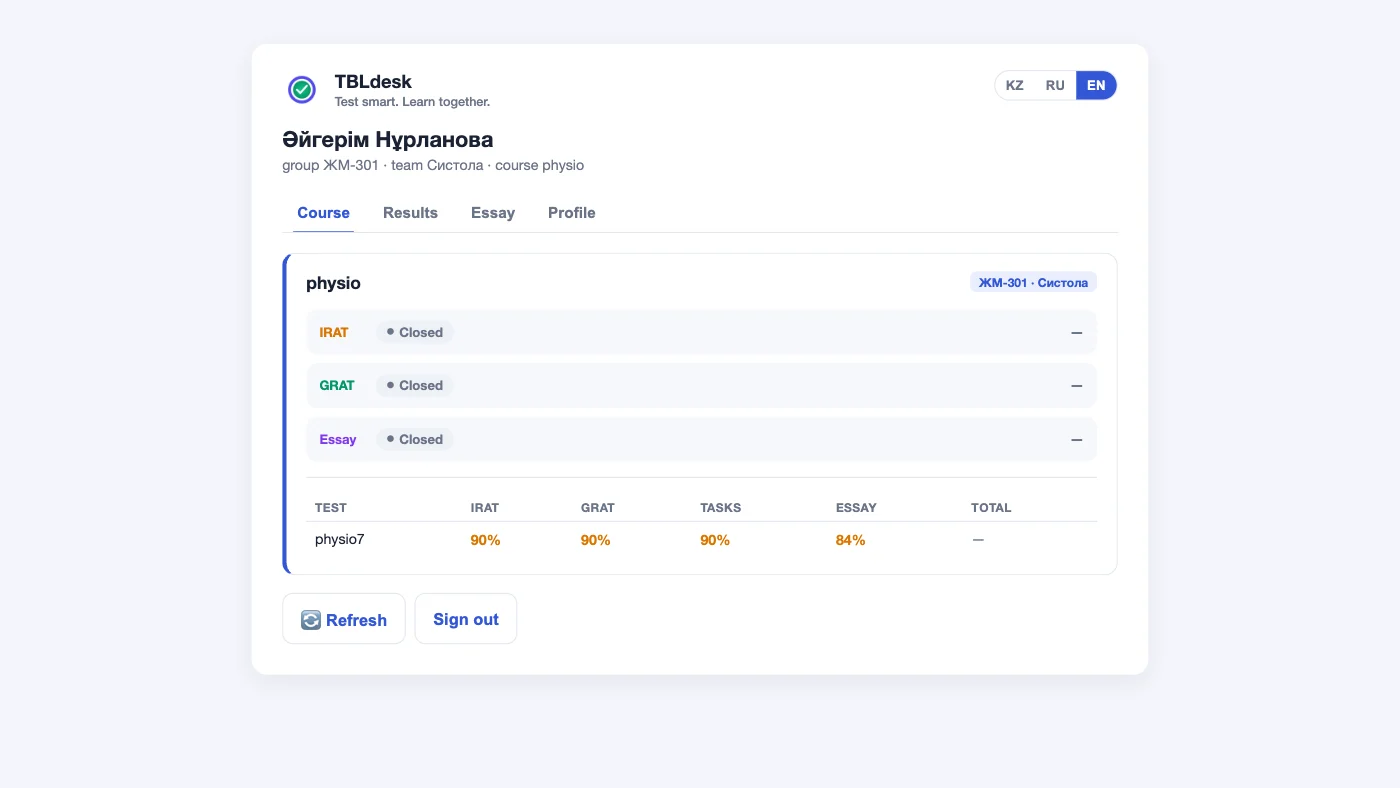The width and height of the screenshot is (1400, 788).
Task: Go to the Profile tab
Action: coord(572,213)
